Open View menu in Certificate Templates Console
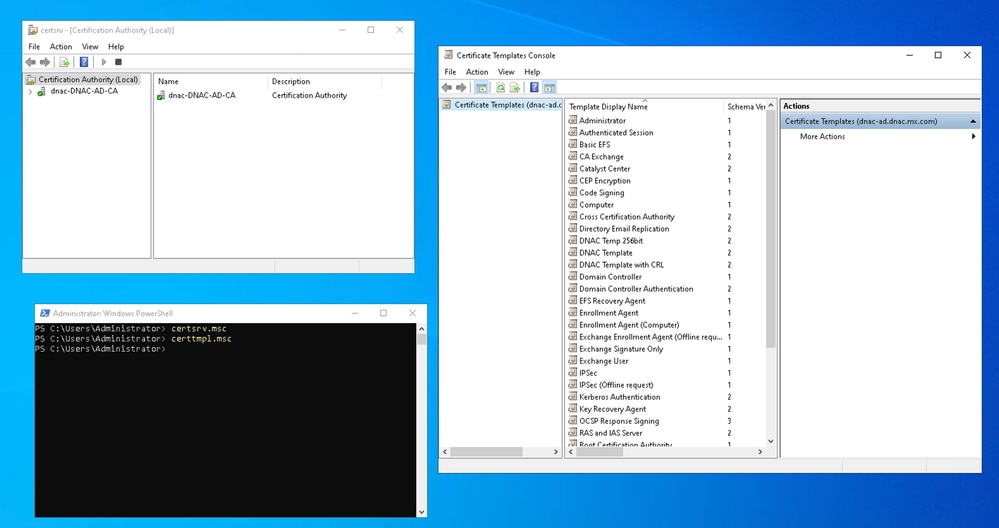 [506, 73]
